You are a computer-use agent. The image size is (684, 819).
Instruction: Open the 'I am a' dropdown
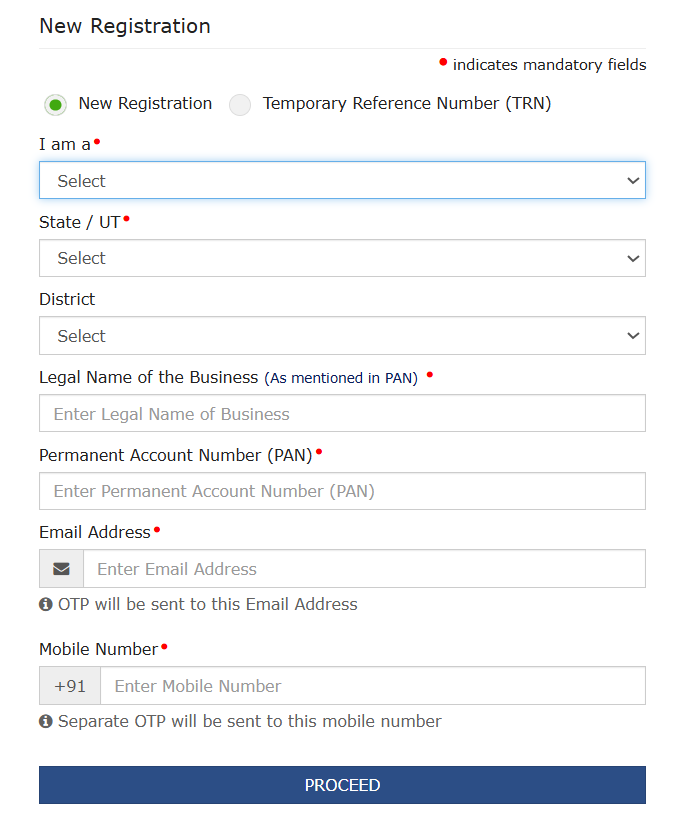343,180
